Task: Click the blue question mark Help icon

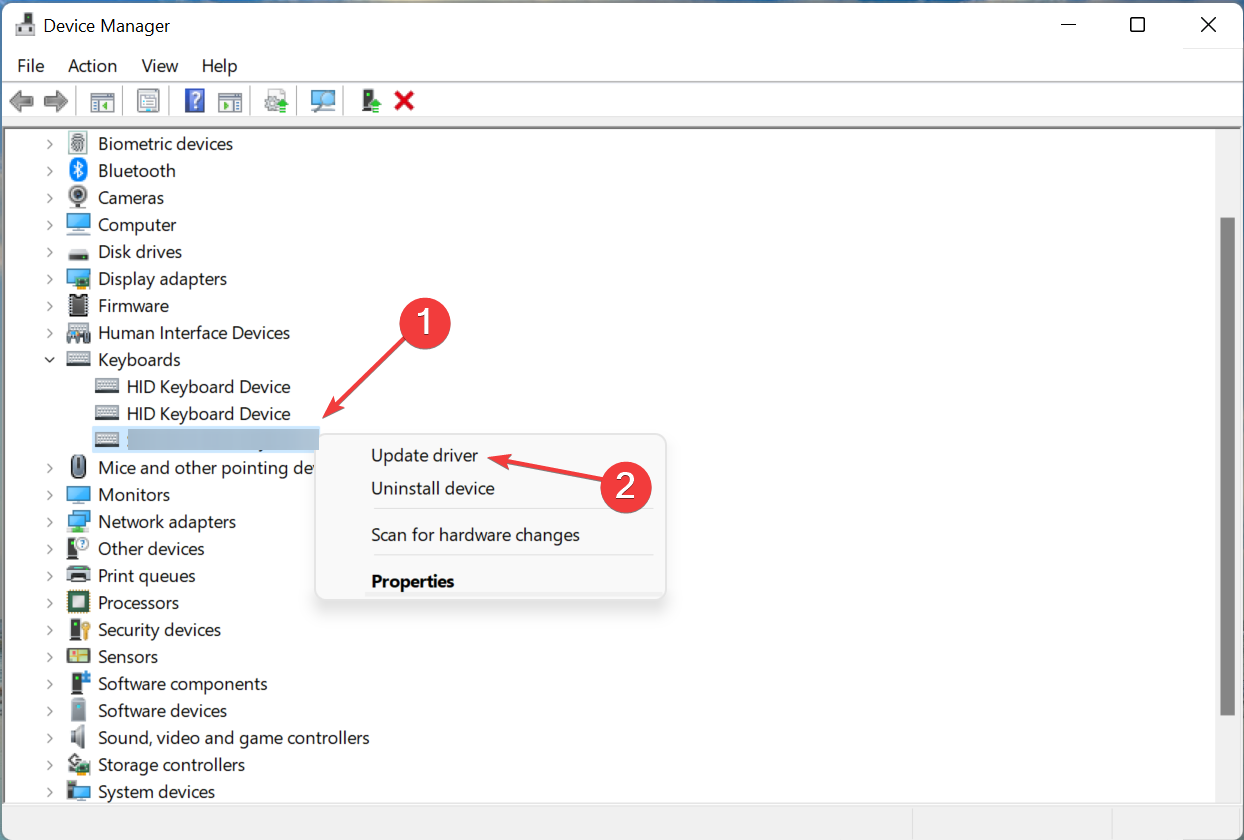Action: tap(195, 101)
